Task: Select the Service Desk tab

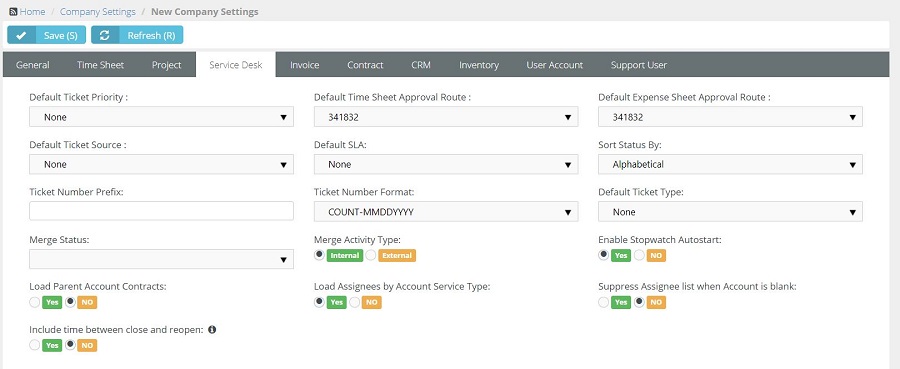Action: [x=236, y=65]
